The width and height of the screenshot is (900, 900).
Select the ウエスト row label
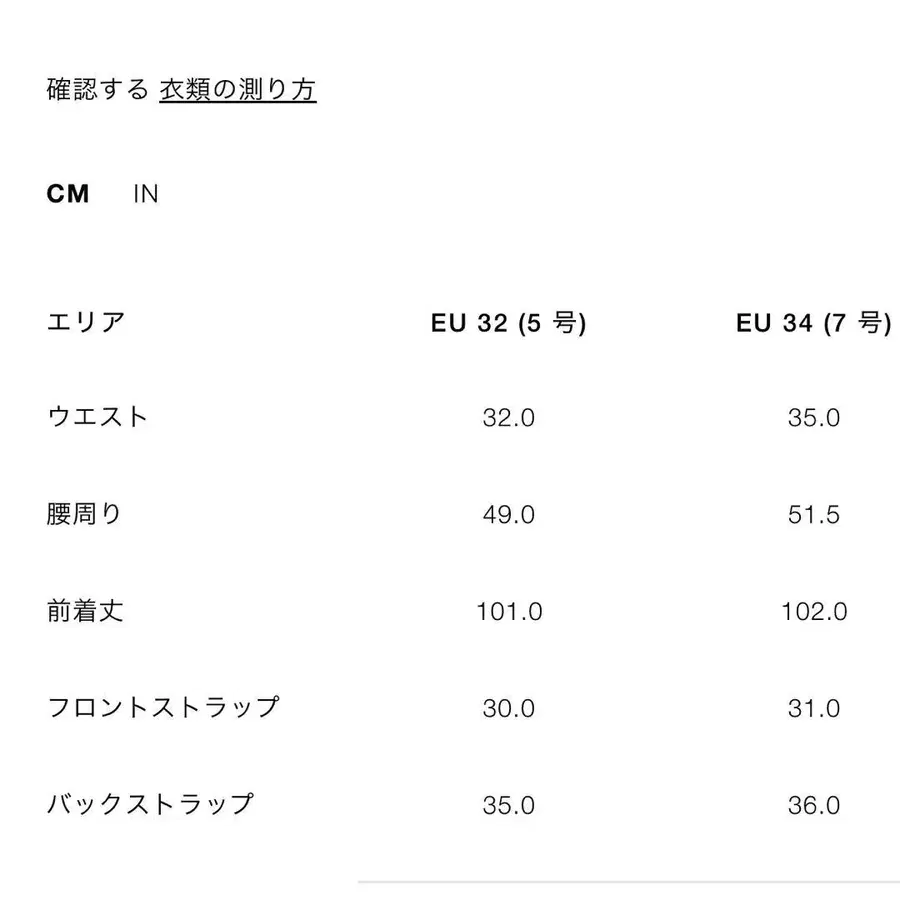(x=98, y=417)
